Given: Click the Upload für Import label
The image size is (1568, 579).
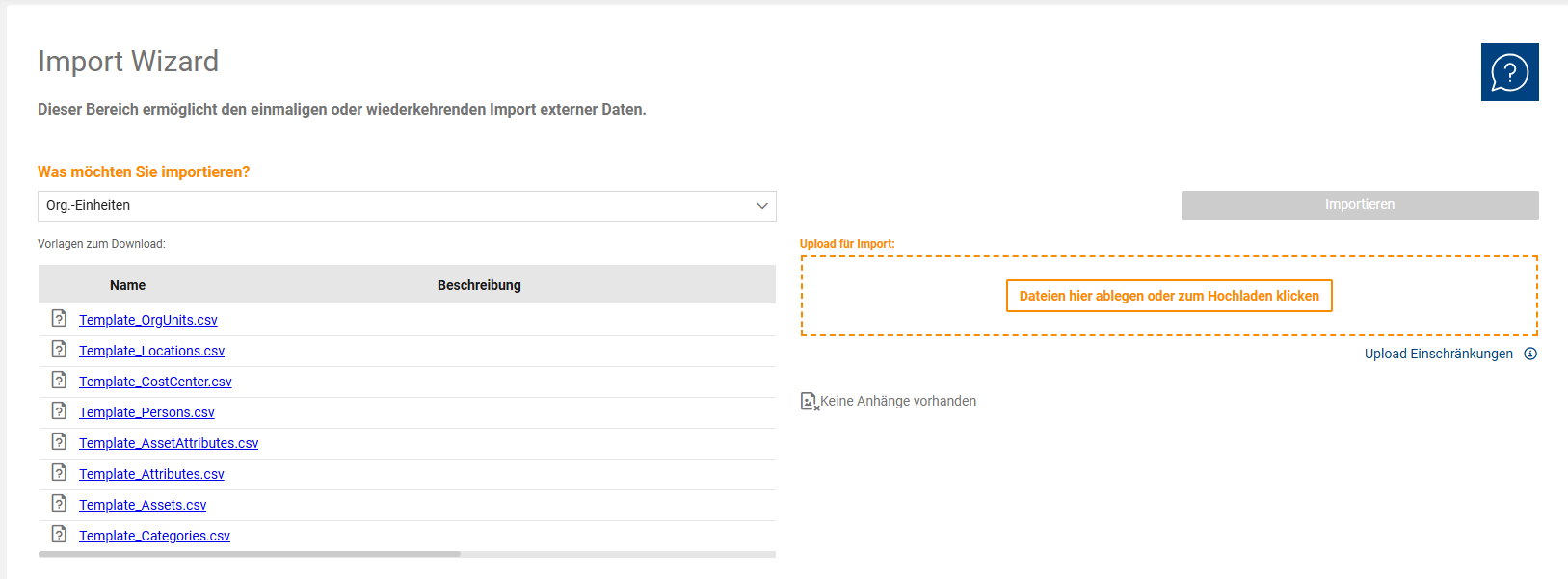Looking at the screenshot, I should click(x=847, y=244).
